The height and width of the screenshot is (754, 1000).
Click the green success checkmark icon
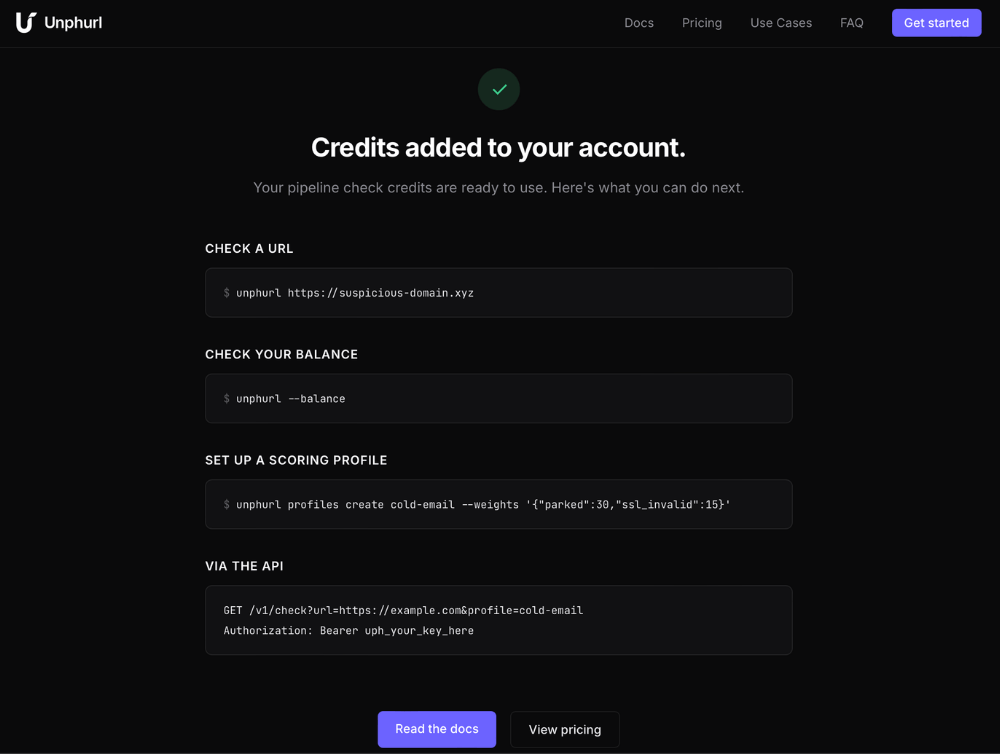click(498, 89)
